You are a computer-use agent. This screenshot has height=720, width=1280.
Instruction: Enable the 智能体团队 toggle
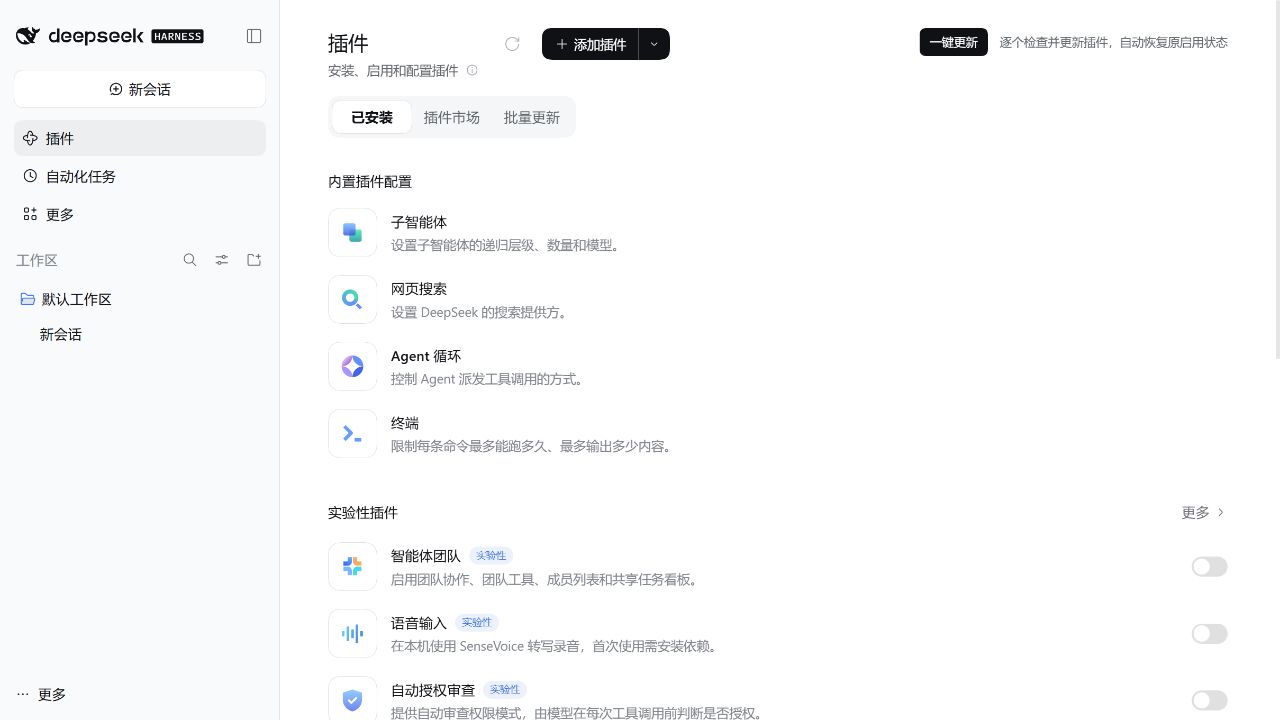tap(1209, 567)
